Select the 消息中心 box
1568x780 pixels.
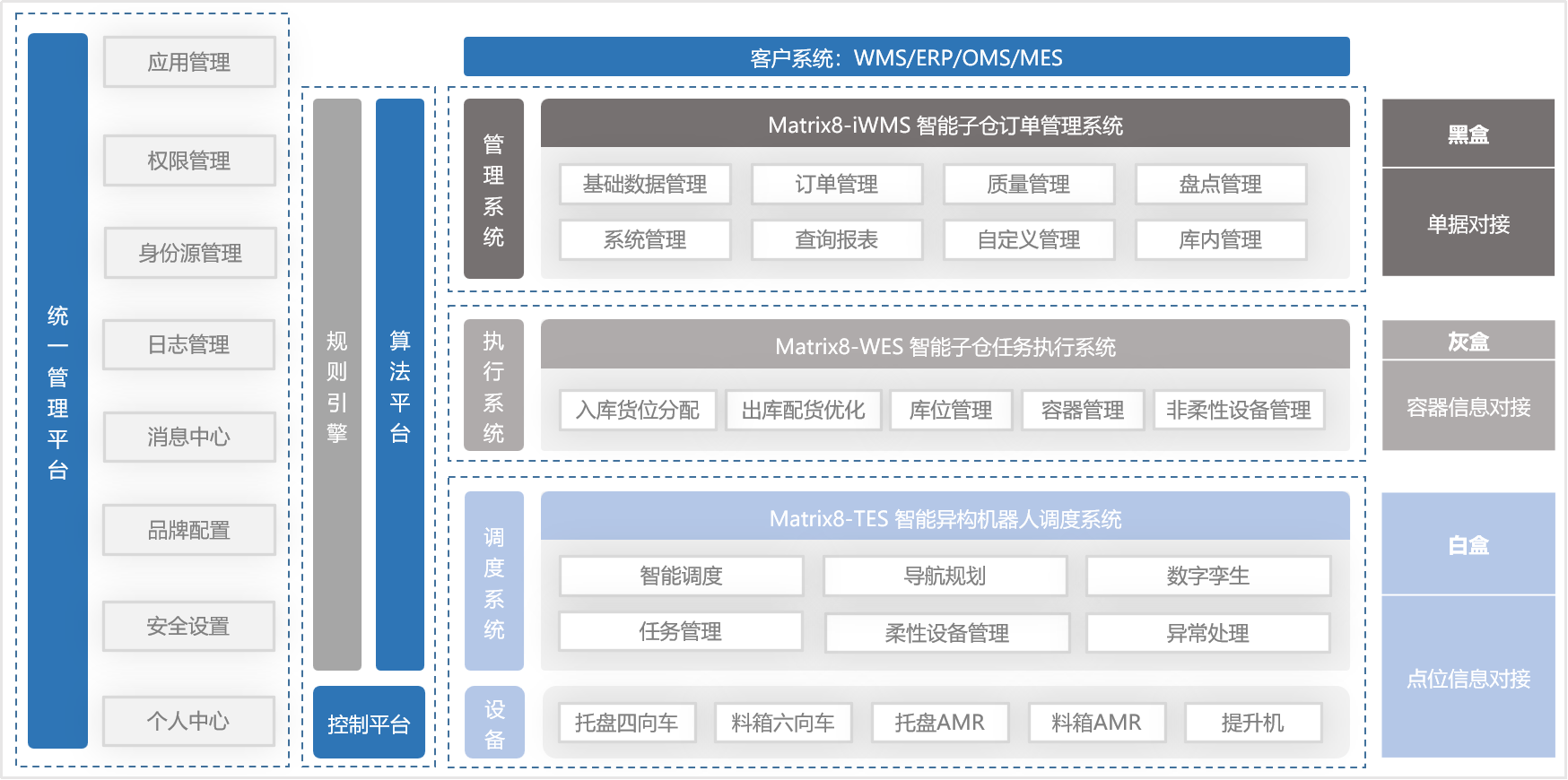(x=189, y=437)
